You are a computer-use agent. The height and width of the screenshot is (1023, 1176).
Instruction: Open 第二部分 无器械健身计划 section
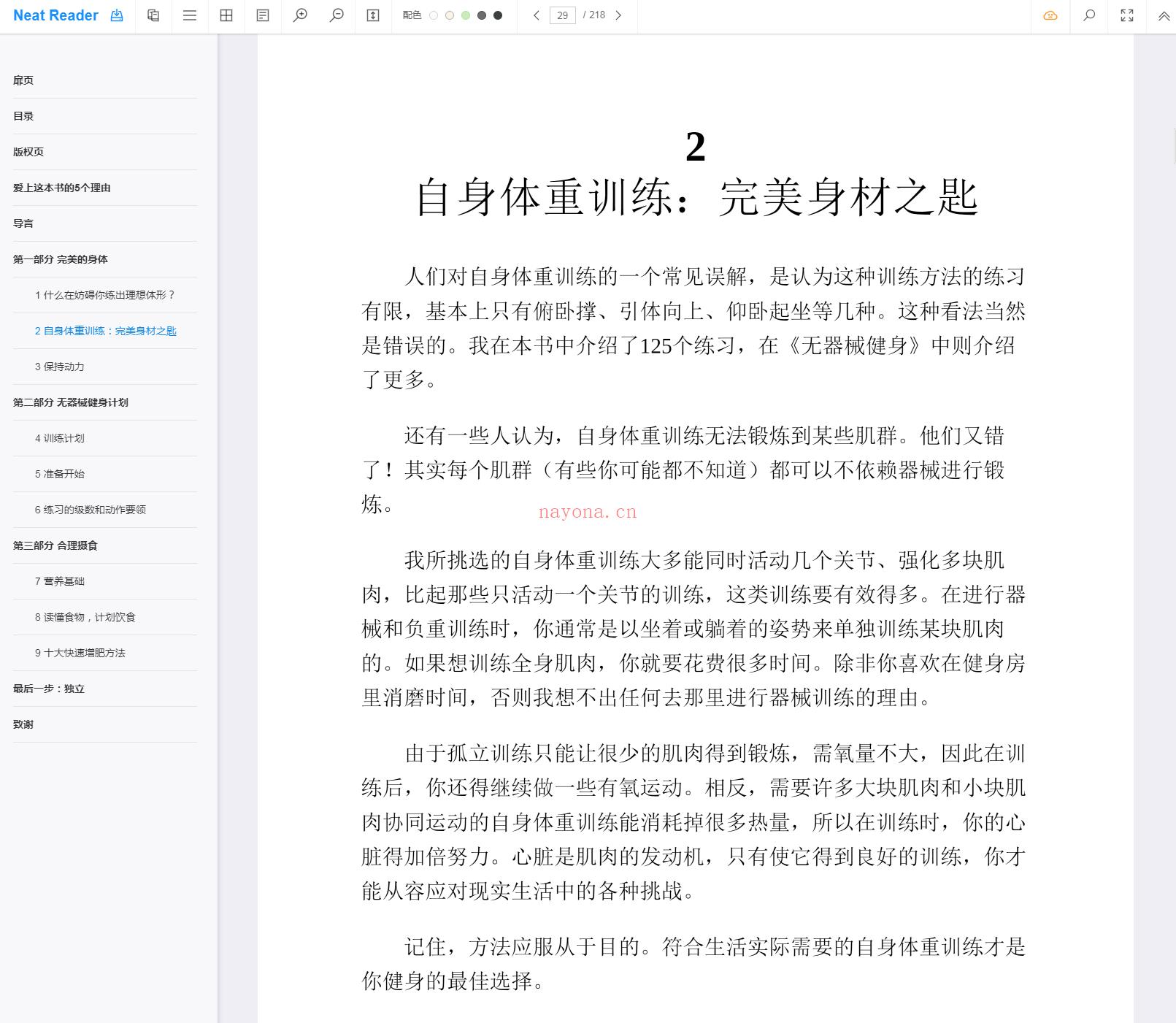coord(105,402)
